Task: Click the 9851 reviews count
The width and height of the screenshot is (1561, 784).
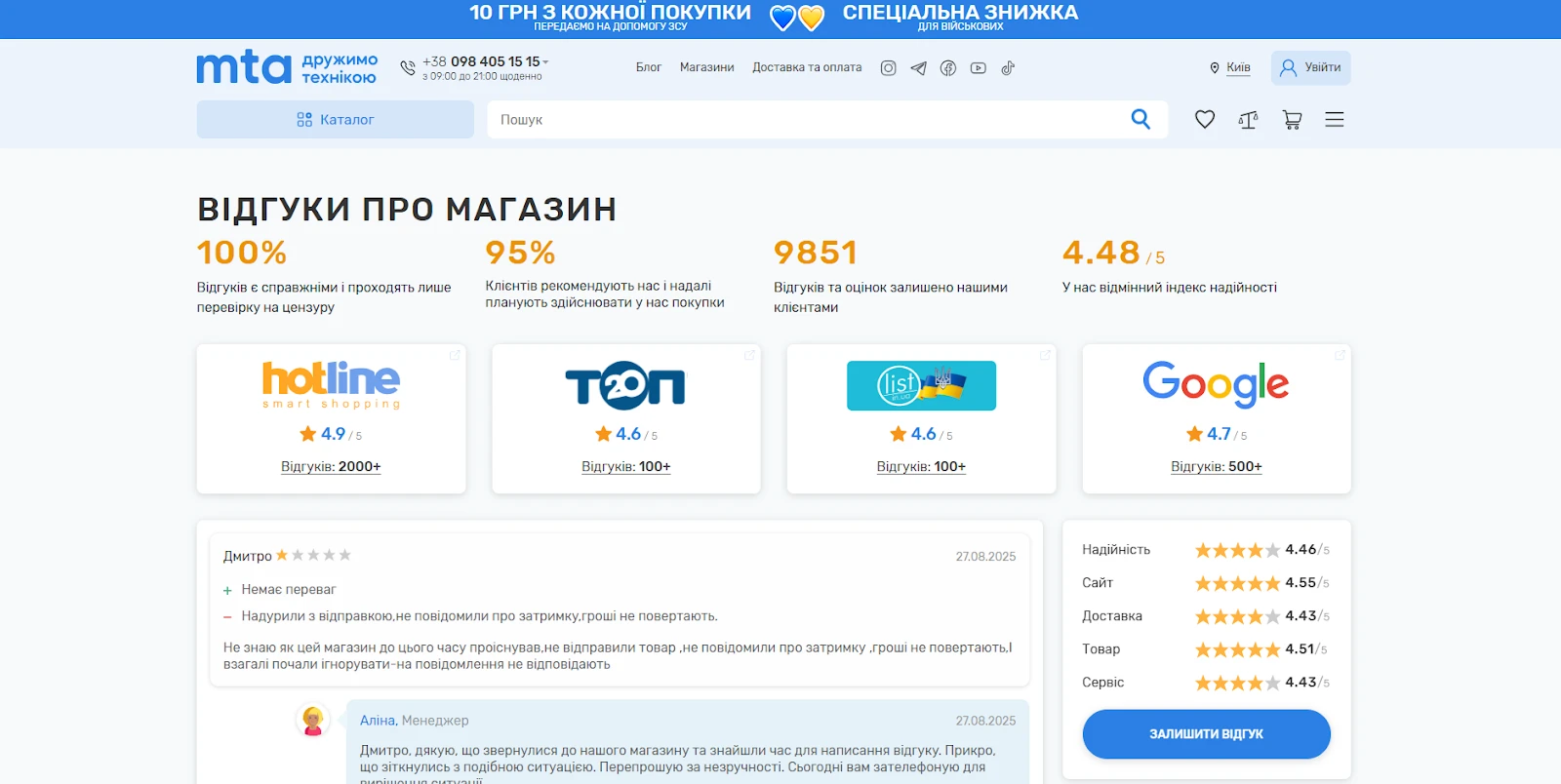Action: coord(816,253)
